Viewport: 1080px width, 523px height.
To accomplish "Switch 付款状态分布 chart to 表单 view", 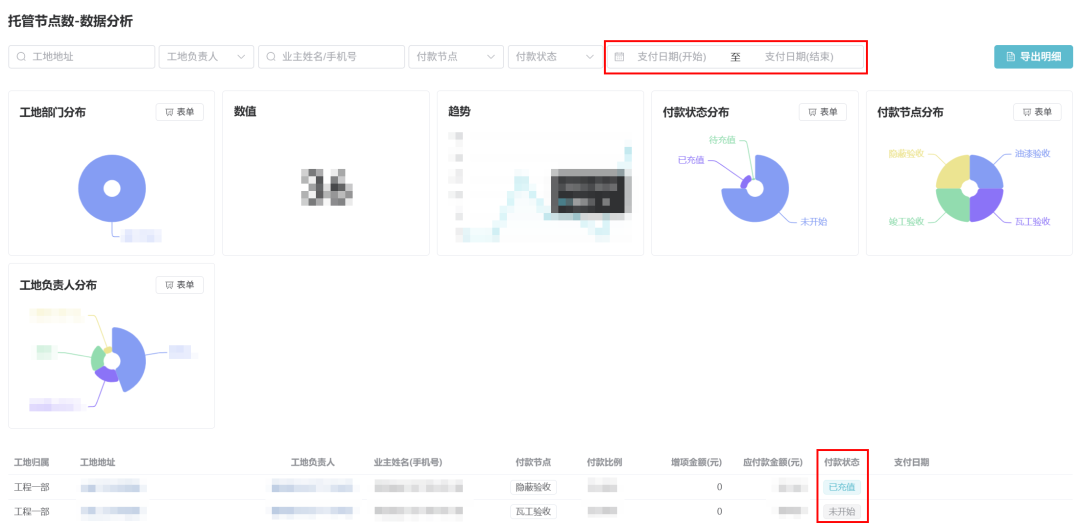I will tap(822, 112).
